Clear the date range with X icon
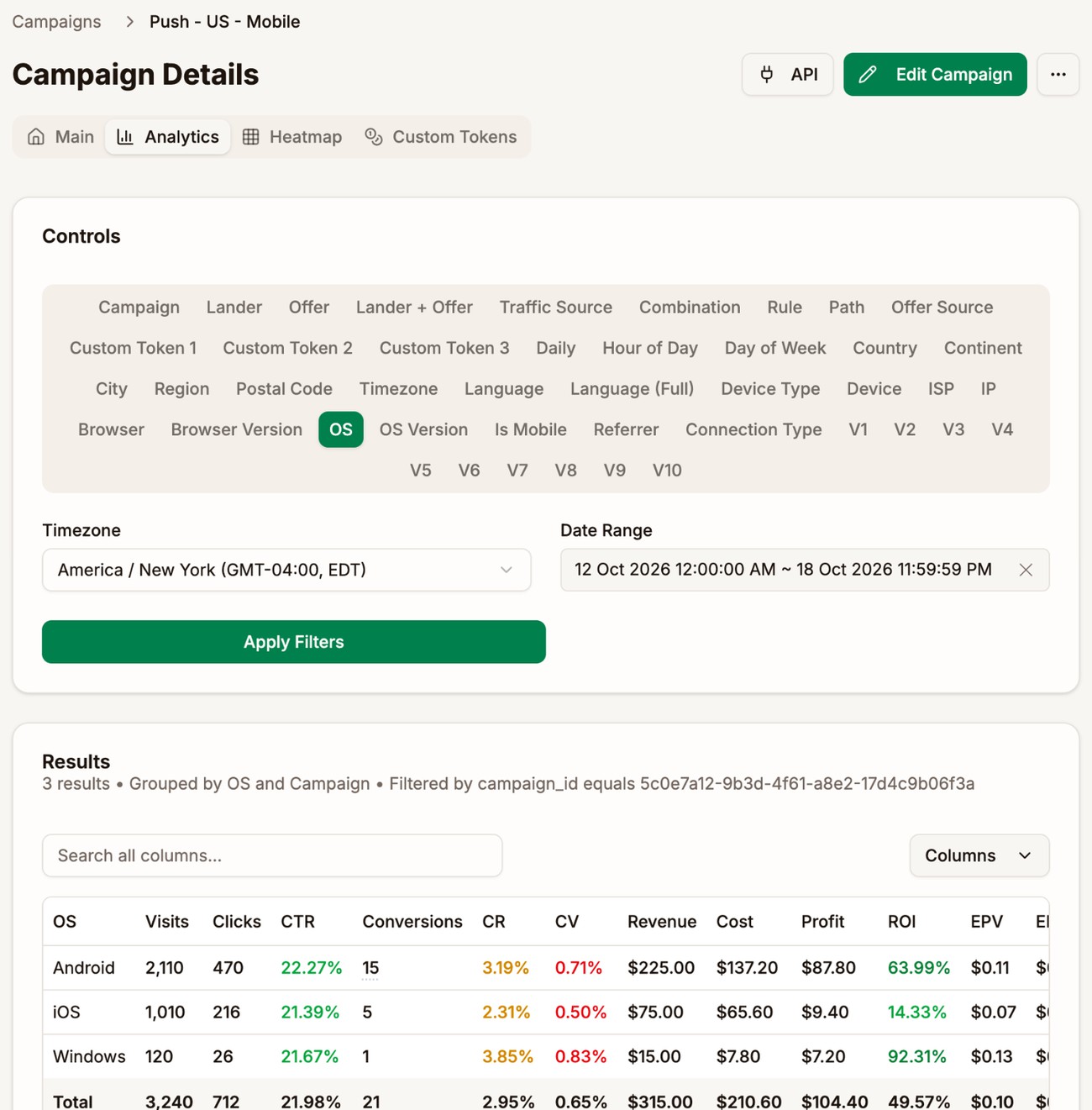The width and height of the screenshot is (1092, 1110). 1026,570
